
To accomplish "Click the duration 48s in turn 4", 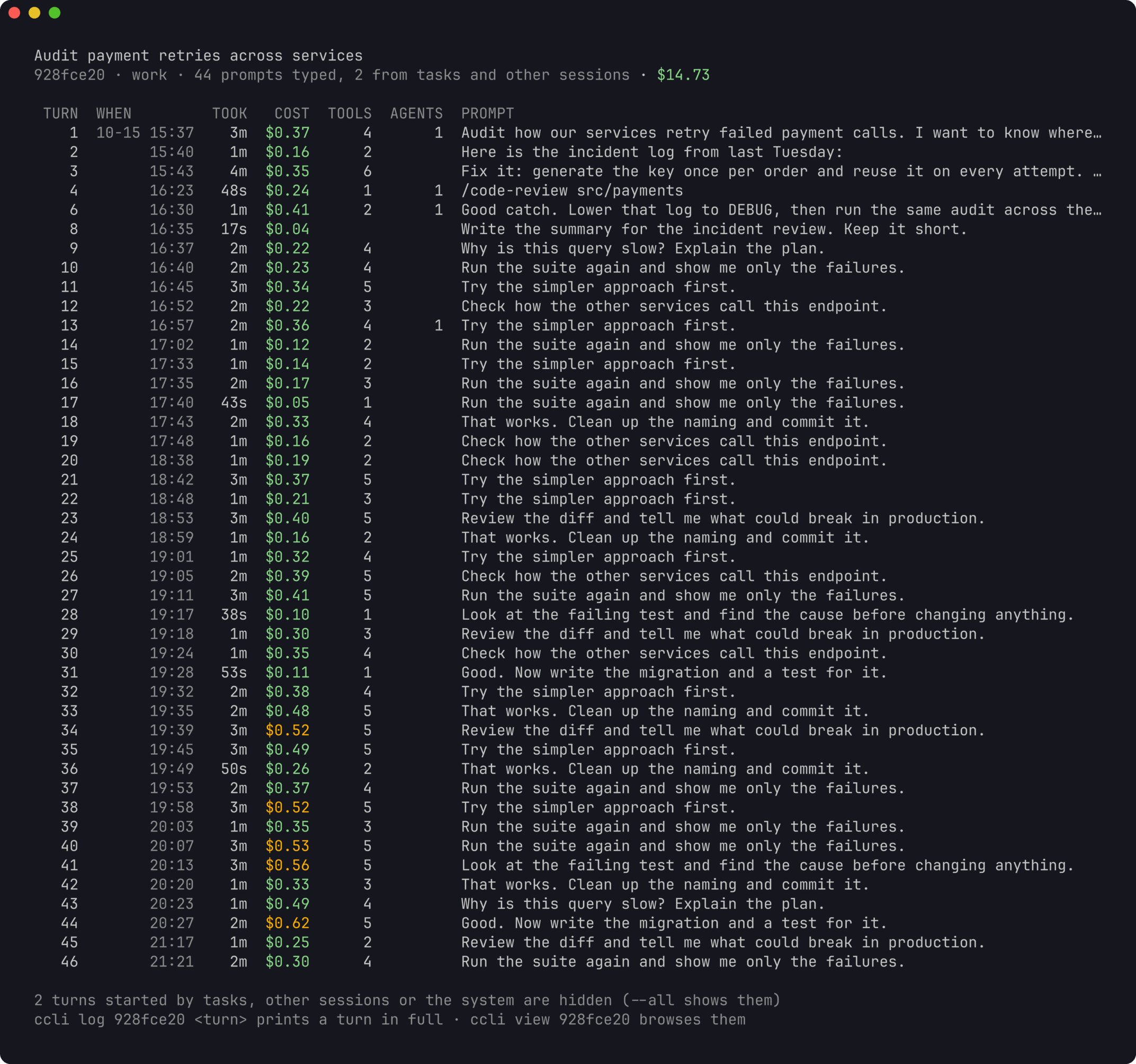I will coord(234,190).
